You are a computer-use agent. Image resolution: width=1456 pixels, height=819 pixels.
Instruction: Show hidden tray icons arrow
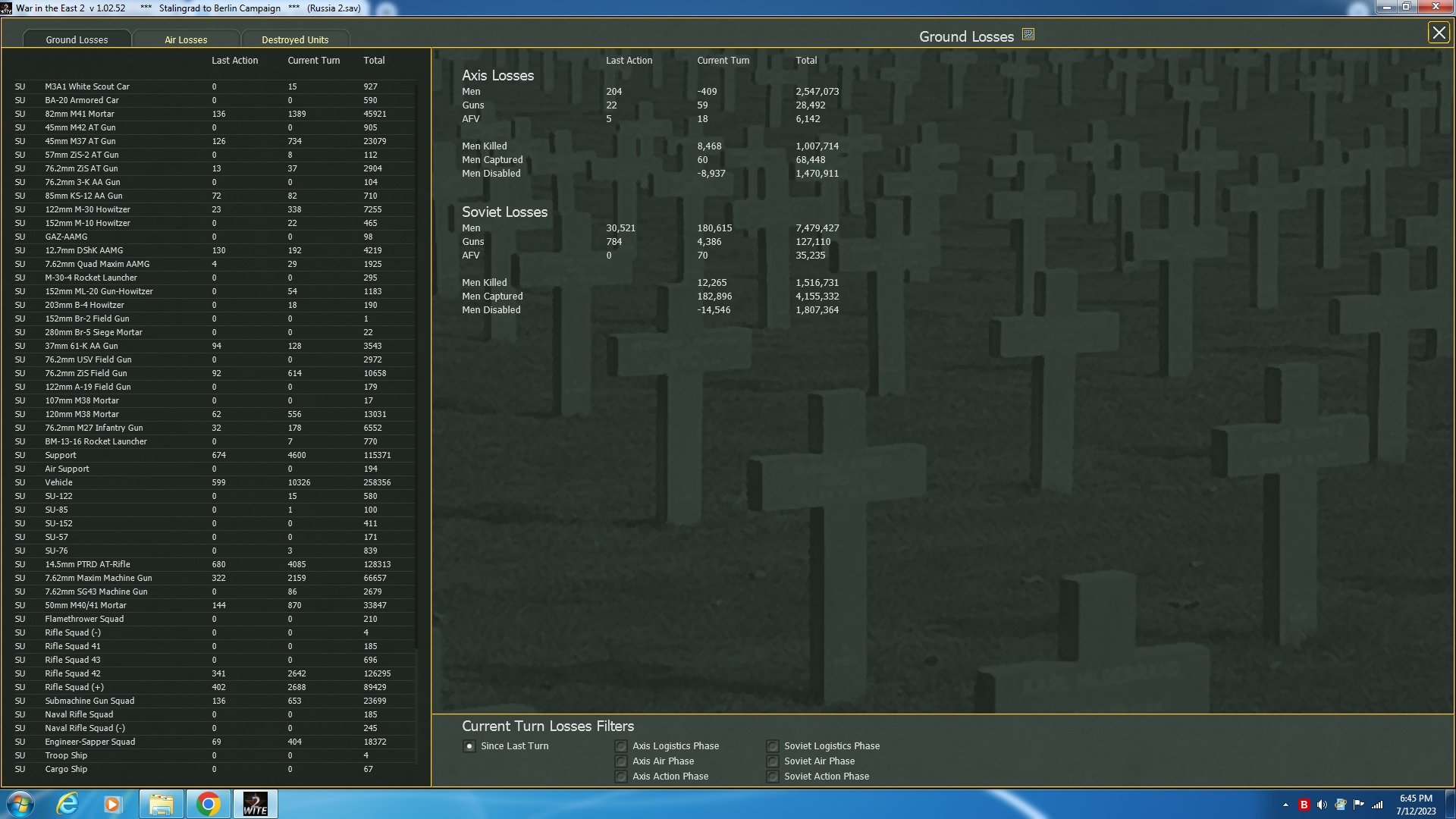pyautogui.click(x=1285, y=805)
